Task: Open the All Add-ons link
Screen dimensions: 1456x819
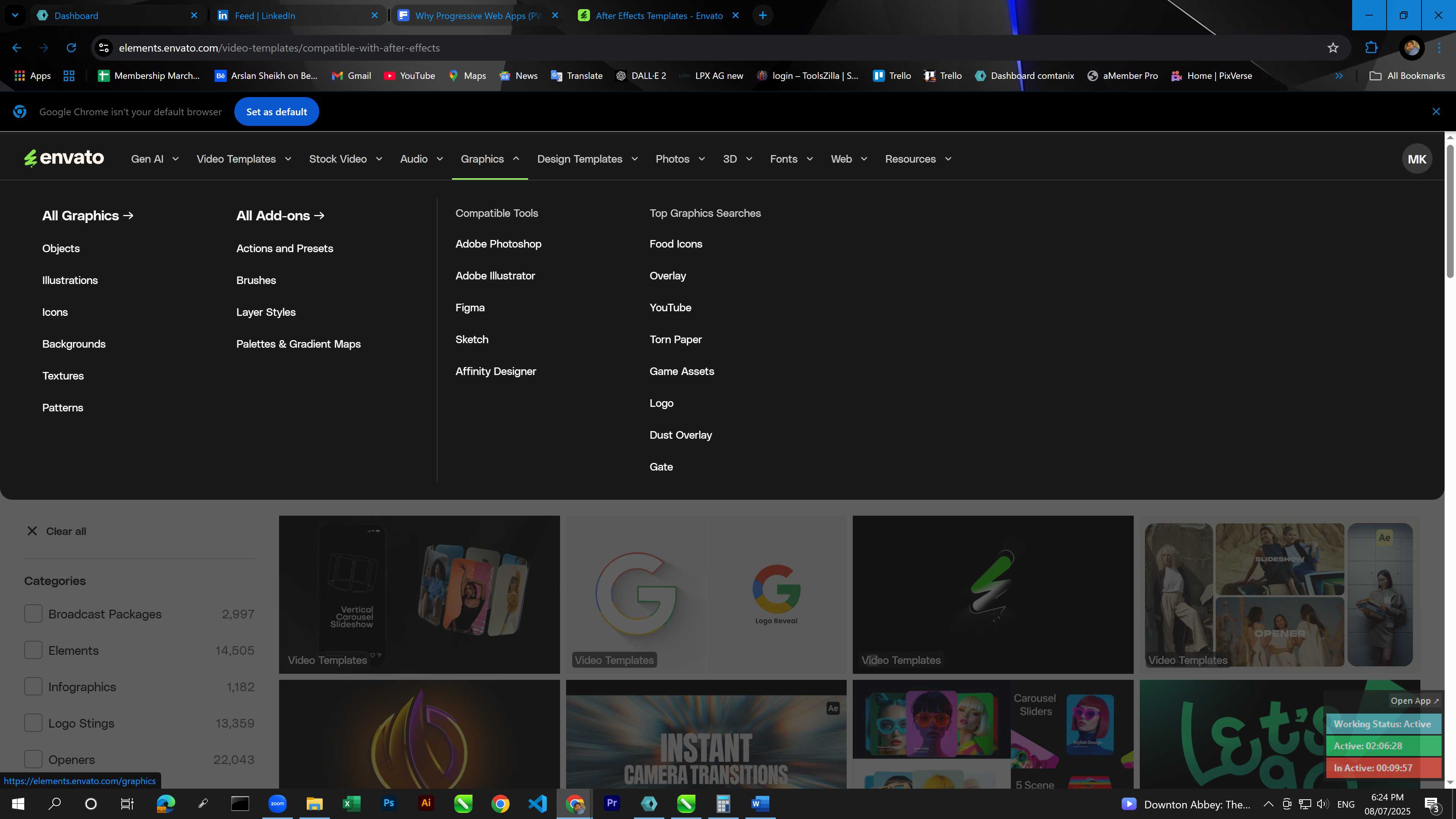Action: [280, 215]
